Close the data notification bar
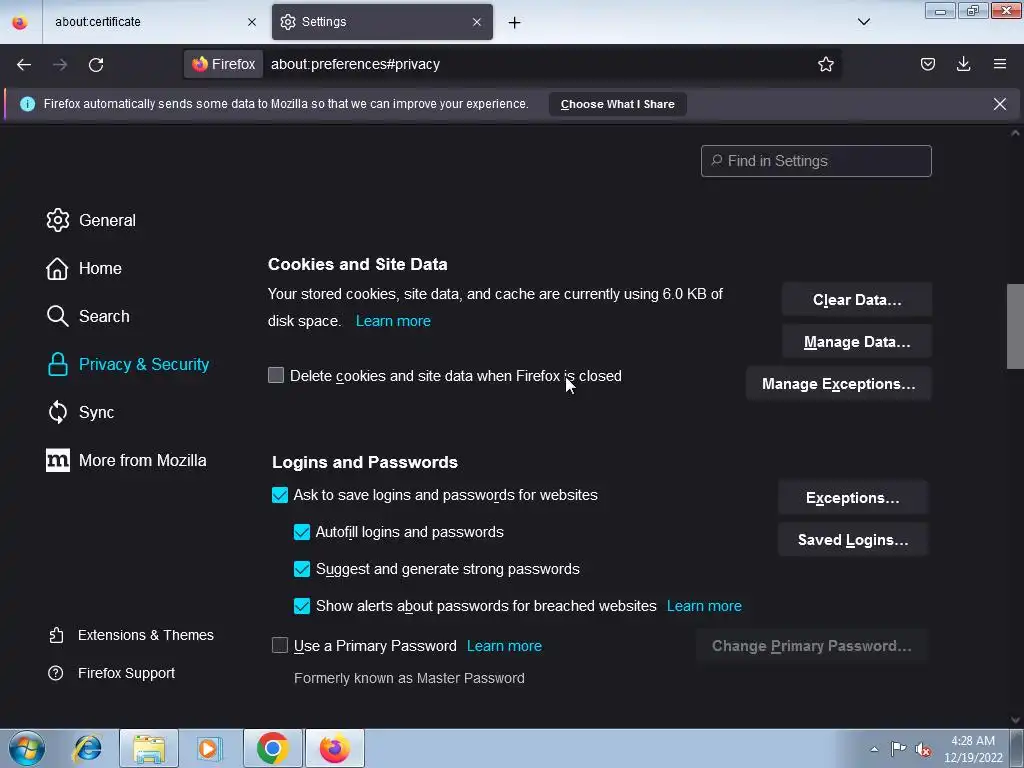Screen dimensions: 1024x768 point(1000,104)
